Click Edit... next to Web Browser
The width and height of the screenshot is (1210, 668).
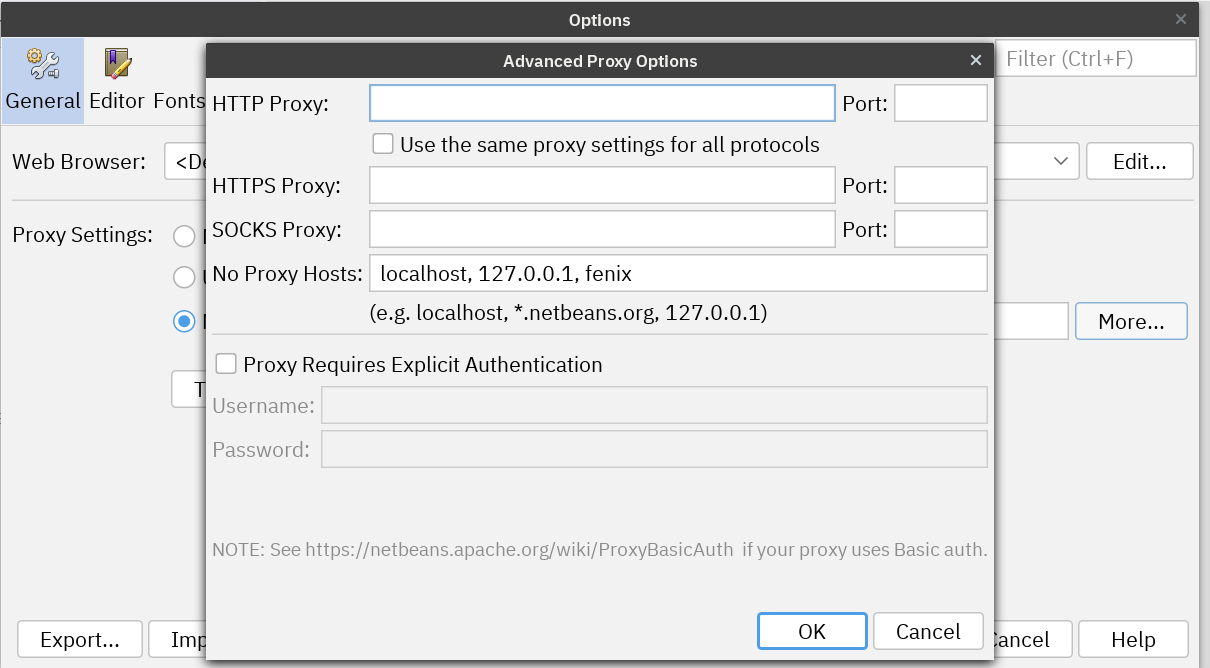(1139, 161)
